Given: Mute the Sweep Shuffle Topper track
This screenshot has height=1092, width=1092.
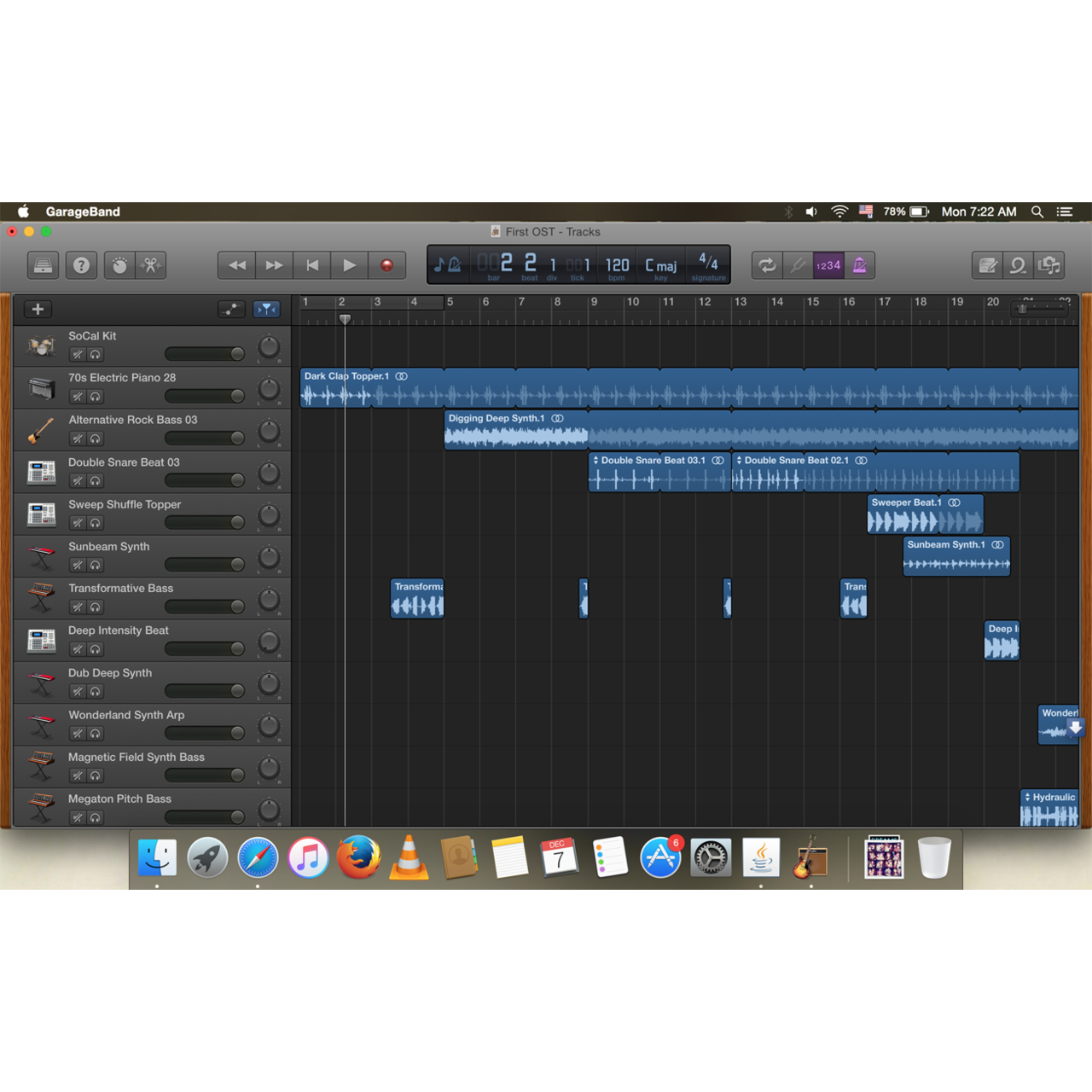Looking at the screenshot, I should (78, 523).
